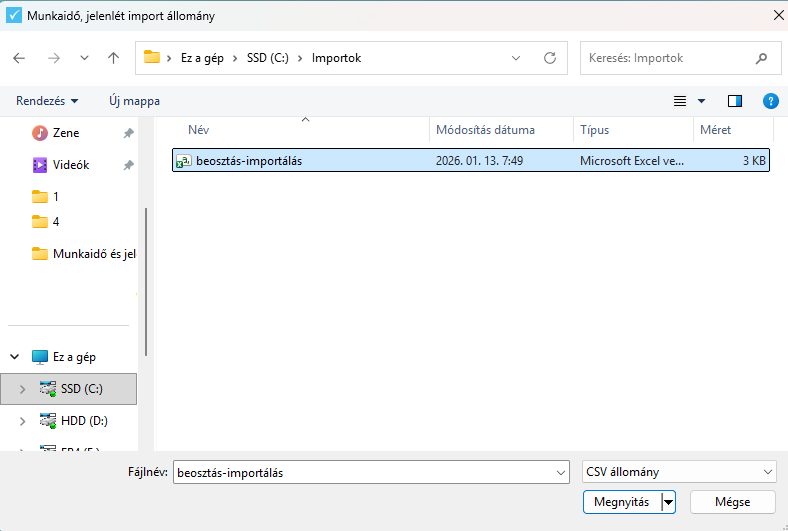Refresh the Importok folder view

click(x=550, y=58)
